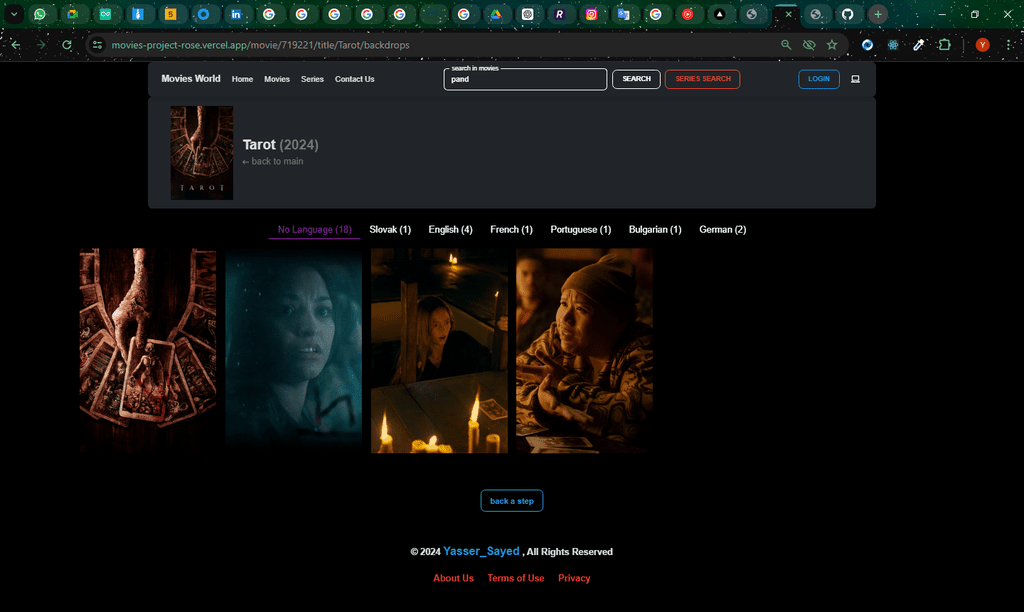The width and height of the screenshot is (1024, 612).
Task: View site information icon in address bar
Action: [x=97, y=45]
